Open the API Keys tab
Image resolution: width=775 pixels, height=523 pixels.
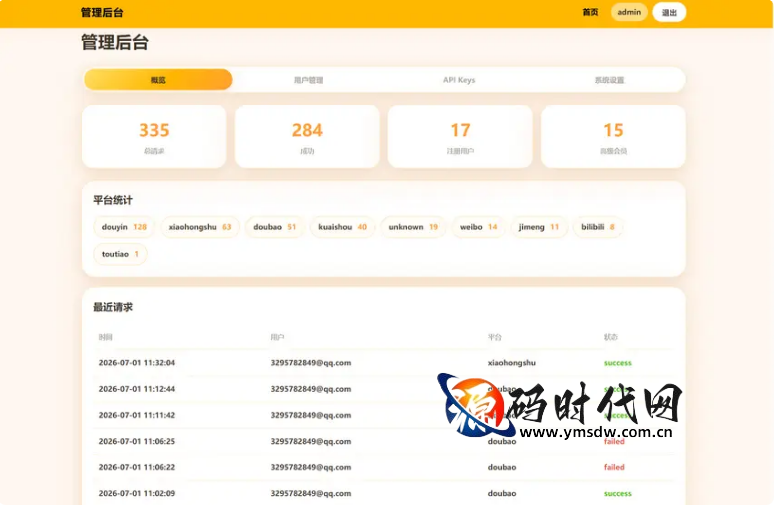[x=459, y=80]
